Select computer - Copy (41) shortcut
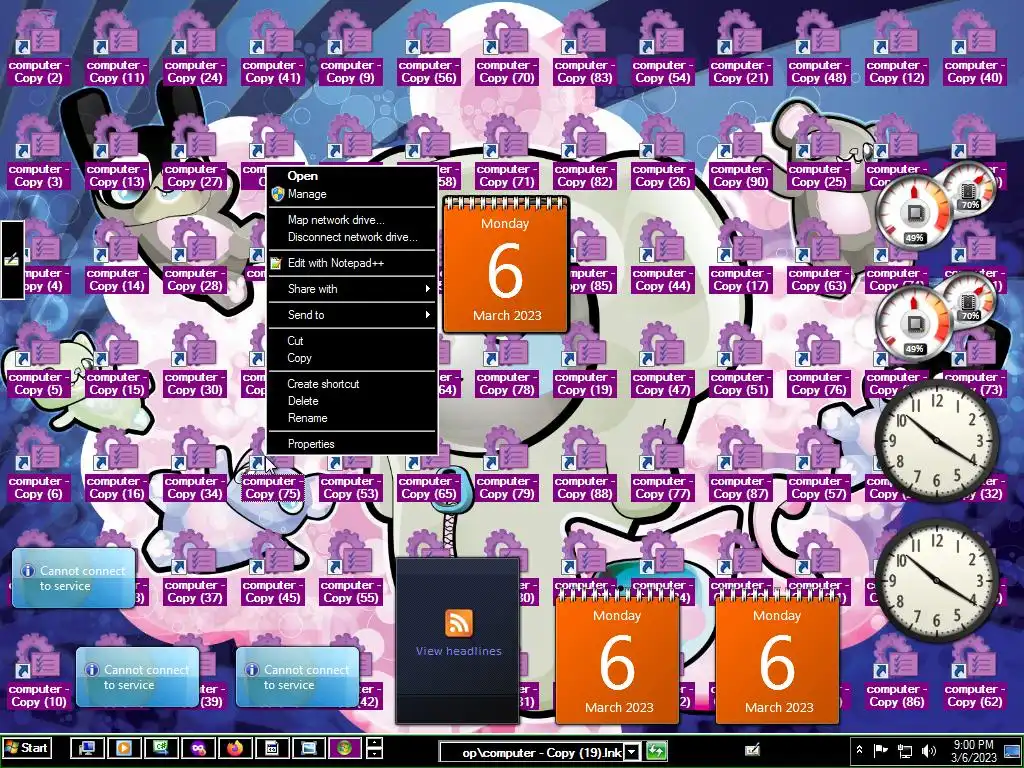1024x768 pixels. point(272,49)
